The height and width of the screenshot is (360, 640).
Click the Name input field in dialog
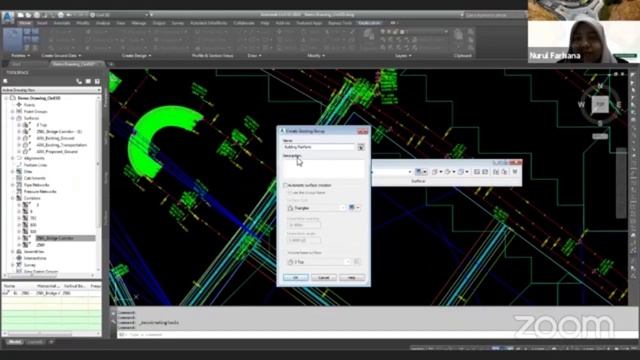click(319, 147)
